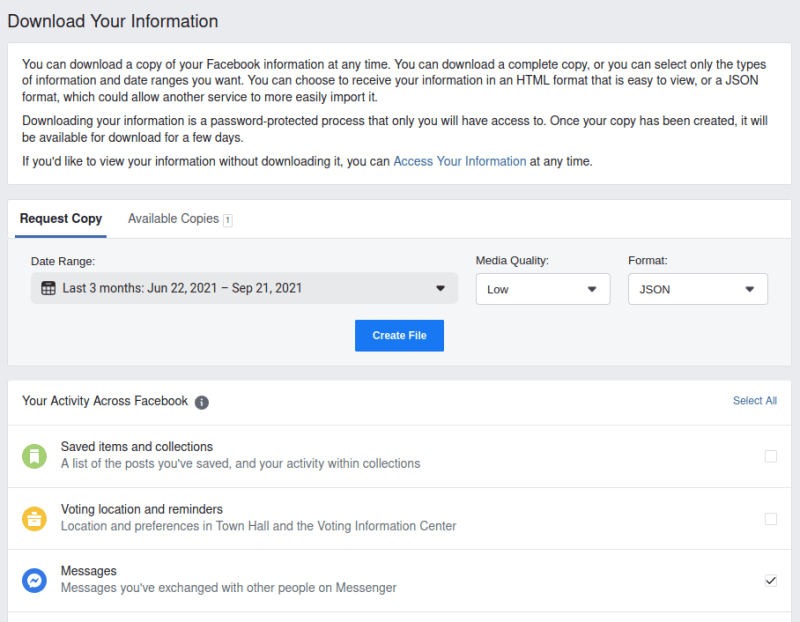
Task: Click the Download Your Information heading
Action: pyautogui.click(x=113, y=21)
